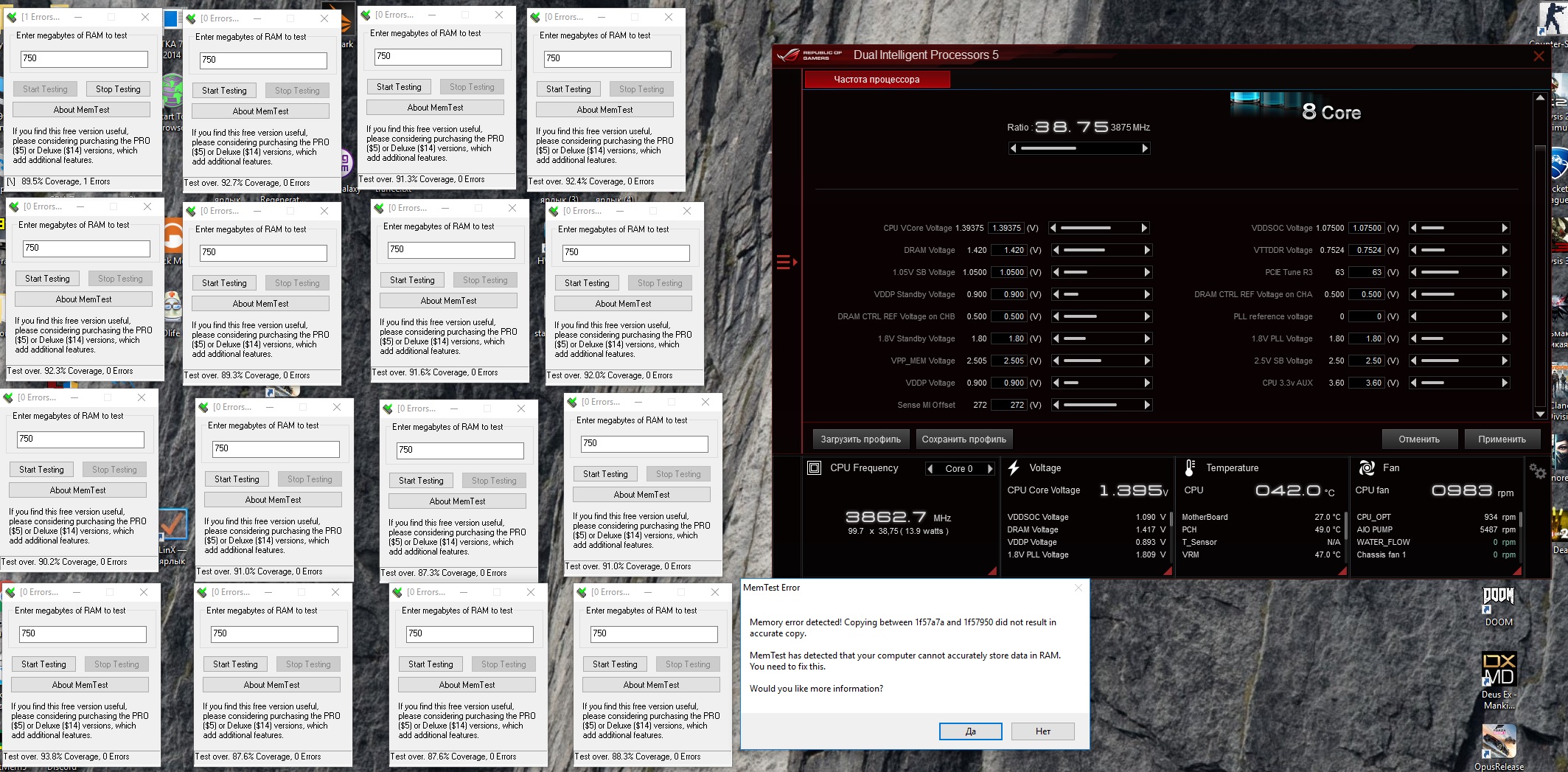Viewport: 1568px width, 772px height.
Task: Click the Отменить button
Action: tap(1419, 439)
